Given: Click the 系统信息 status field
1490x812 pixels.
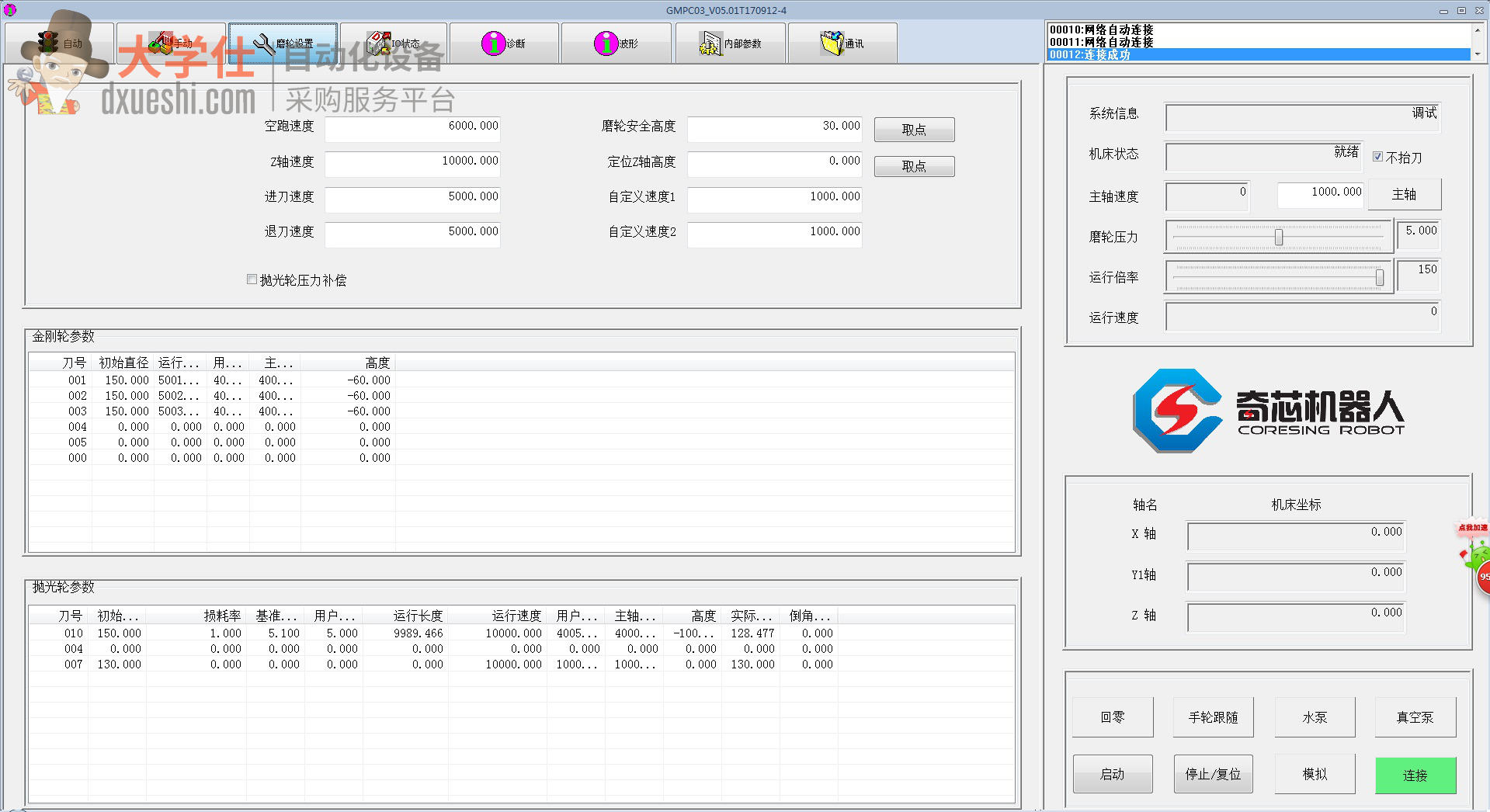Looking at the screenshot, I should pos(1303,118).
